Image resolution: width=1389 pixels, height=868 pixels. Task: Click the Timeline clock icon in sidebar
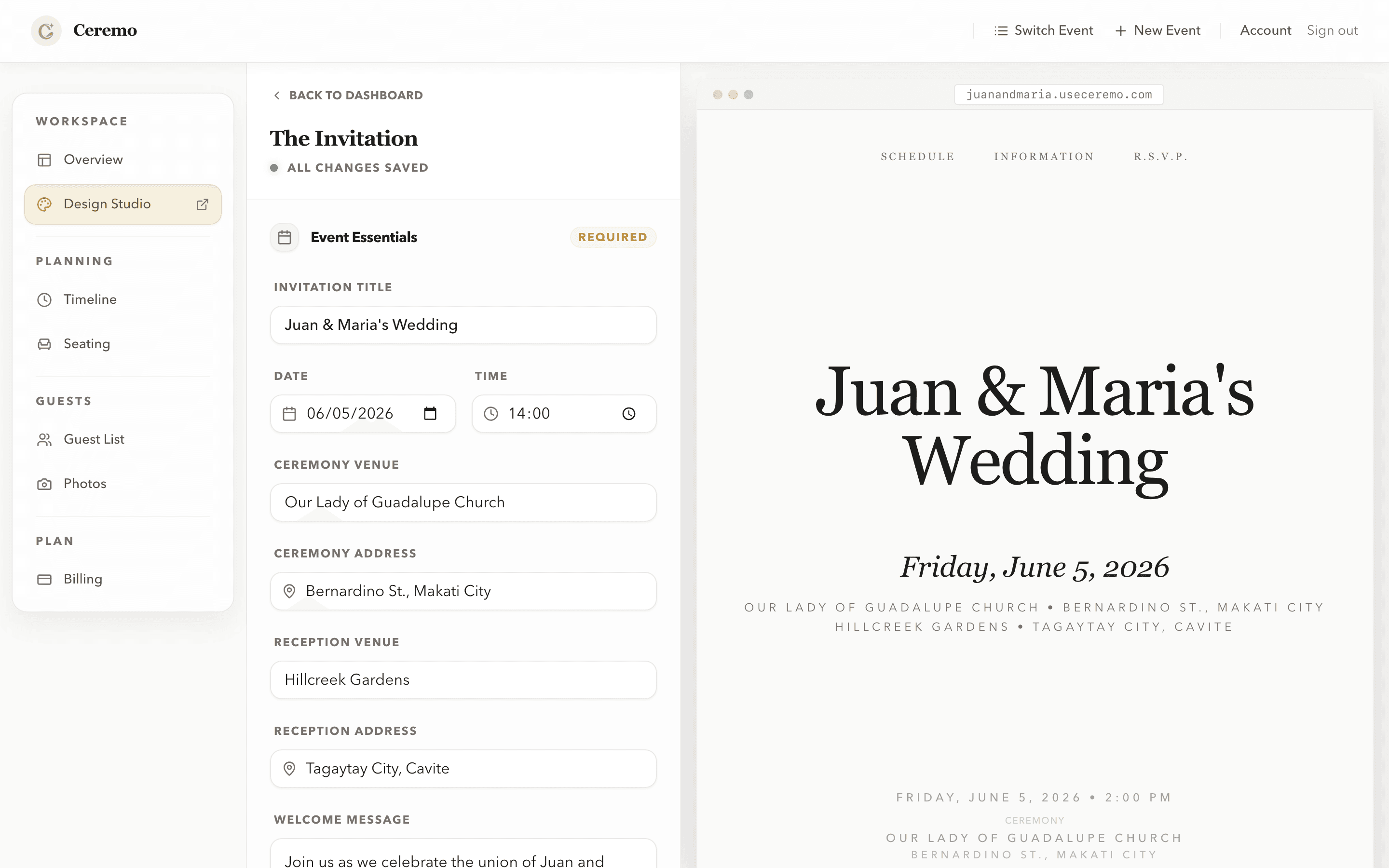tap(44, 299)
